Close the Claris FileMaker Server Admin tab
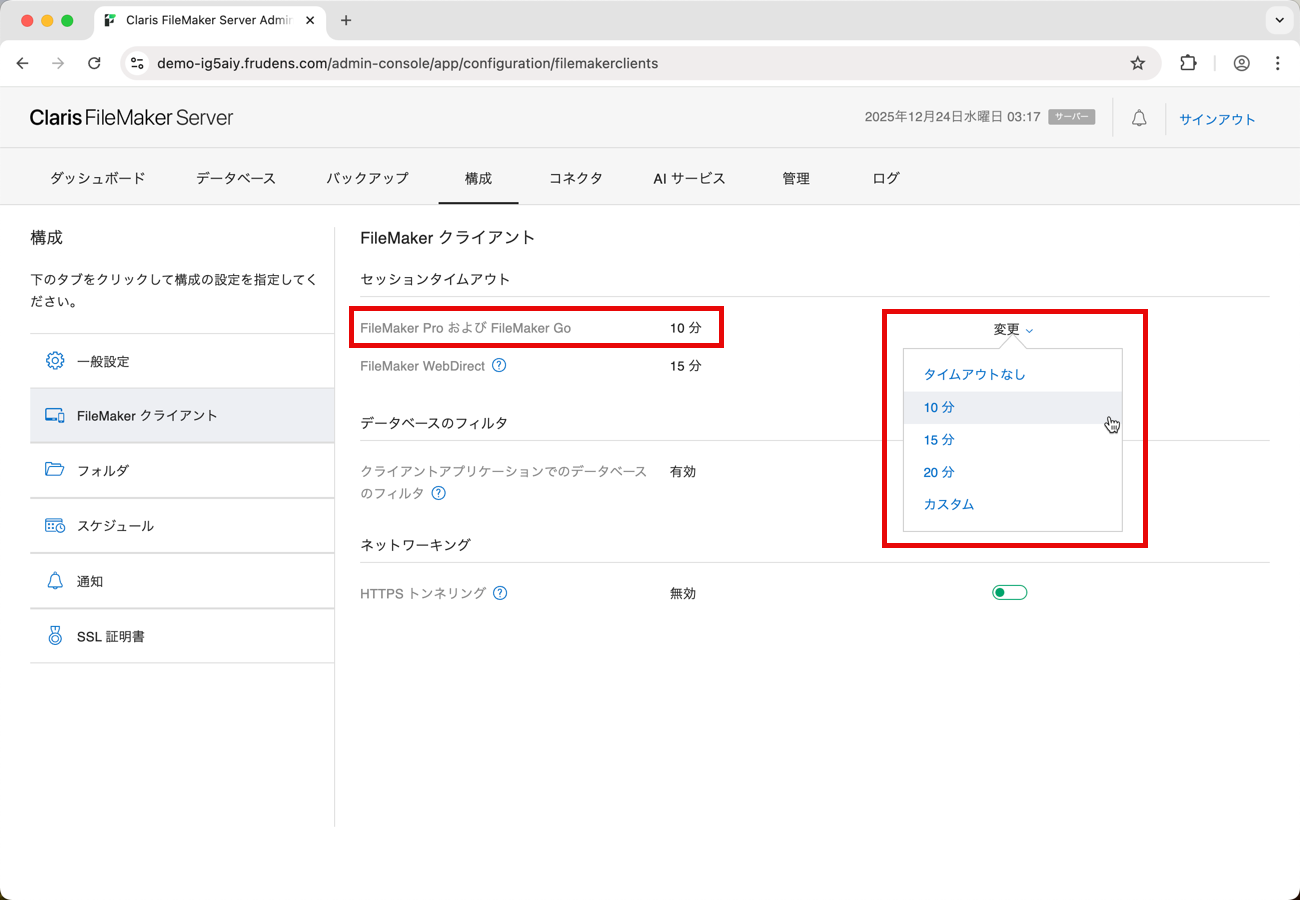 [x=310, y=20]
